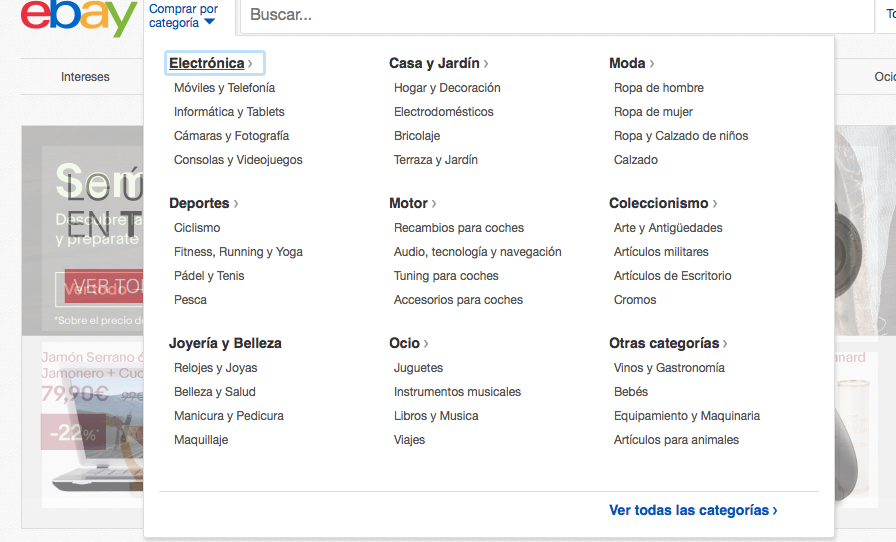
Task: Select the Intereses tab
Action: [x=85, y=77]
